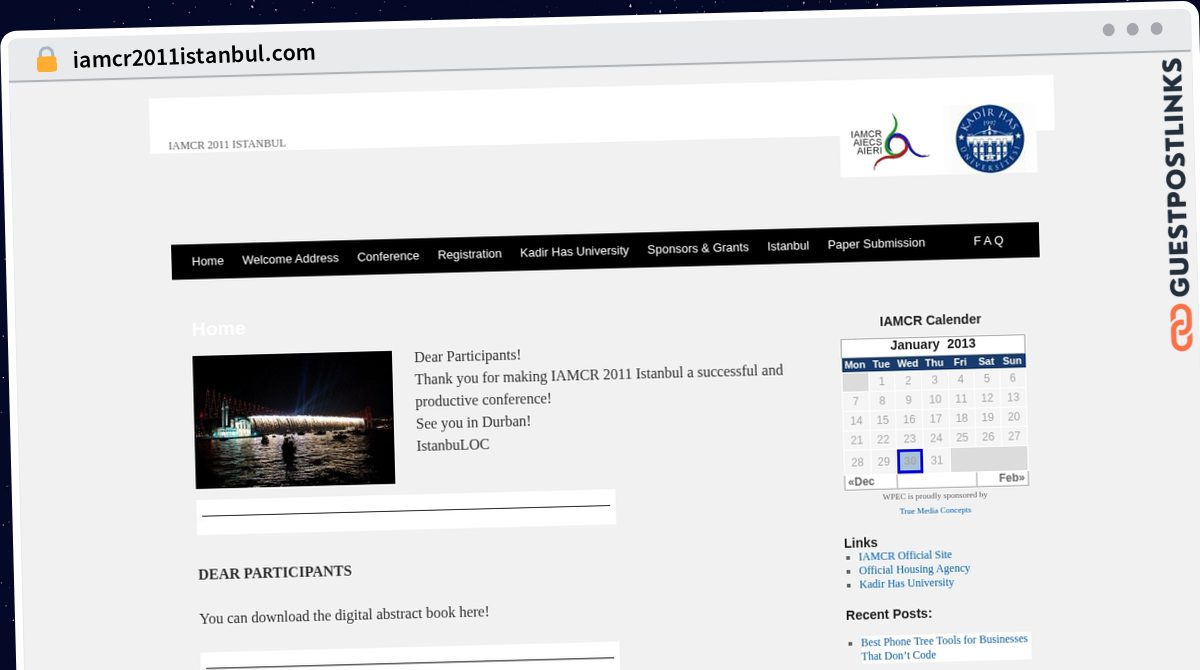Click the Home page heading
Viewport: 1200px width, 670px height.
[x=218, y=329]
